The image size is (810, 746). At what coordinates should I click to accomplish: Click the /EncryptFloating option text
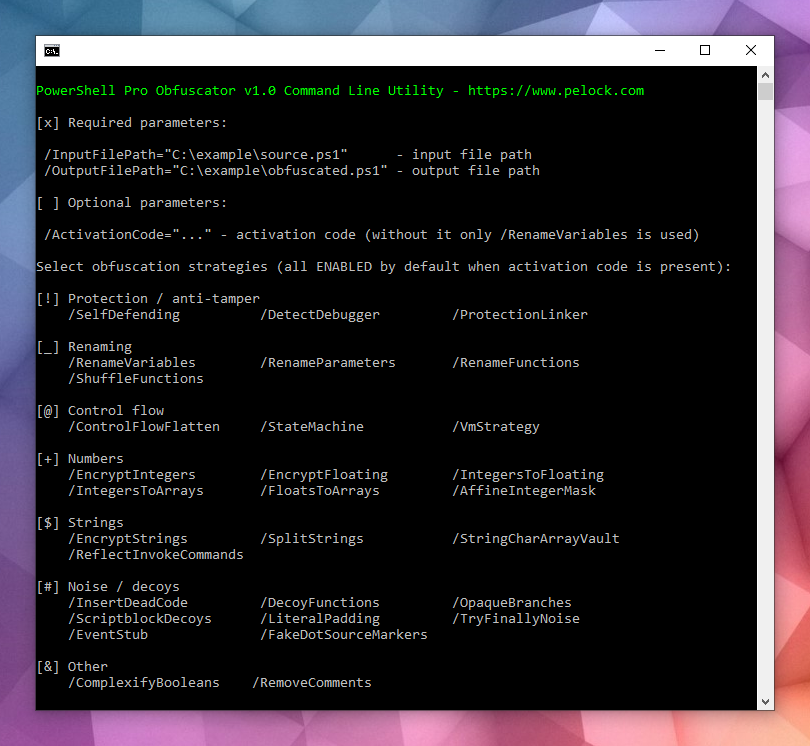(324, 475)
